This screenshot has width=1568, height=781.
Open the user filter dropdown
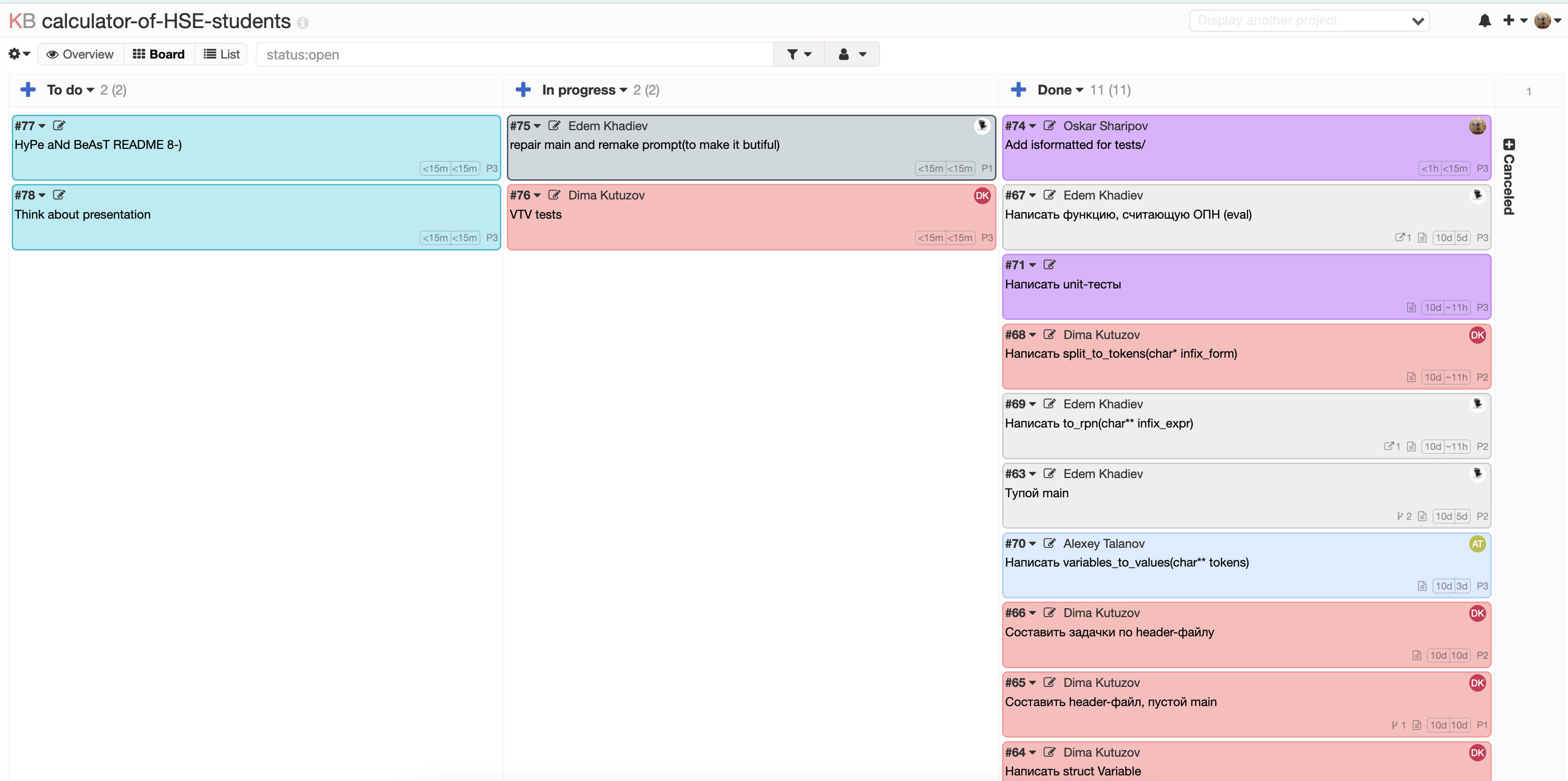851,54
